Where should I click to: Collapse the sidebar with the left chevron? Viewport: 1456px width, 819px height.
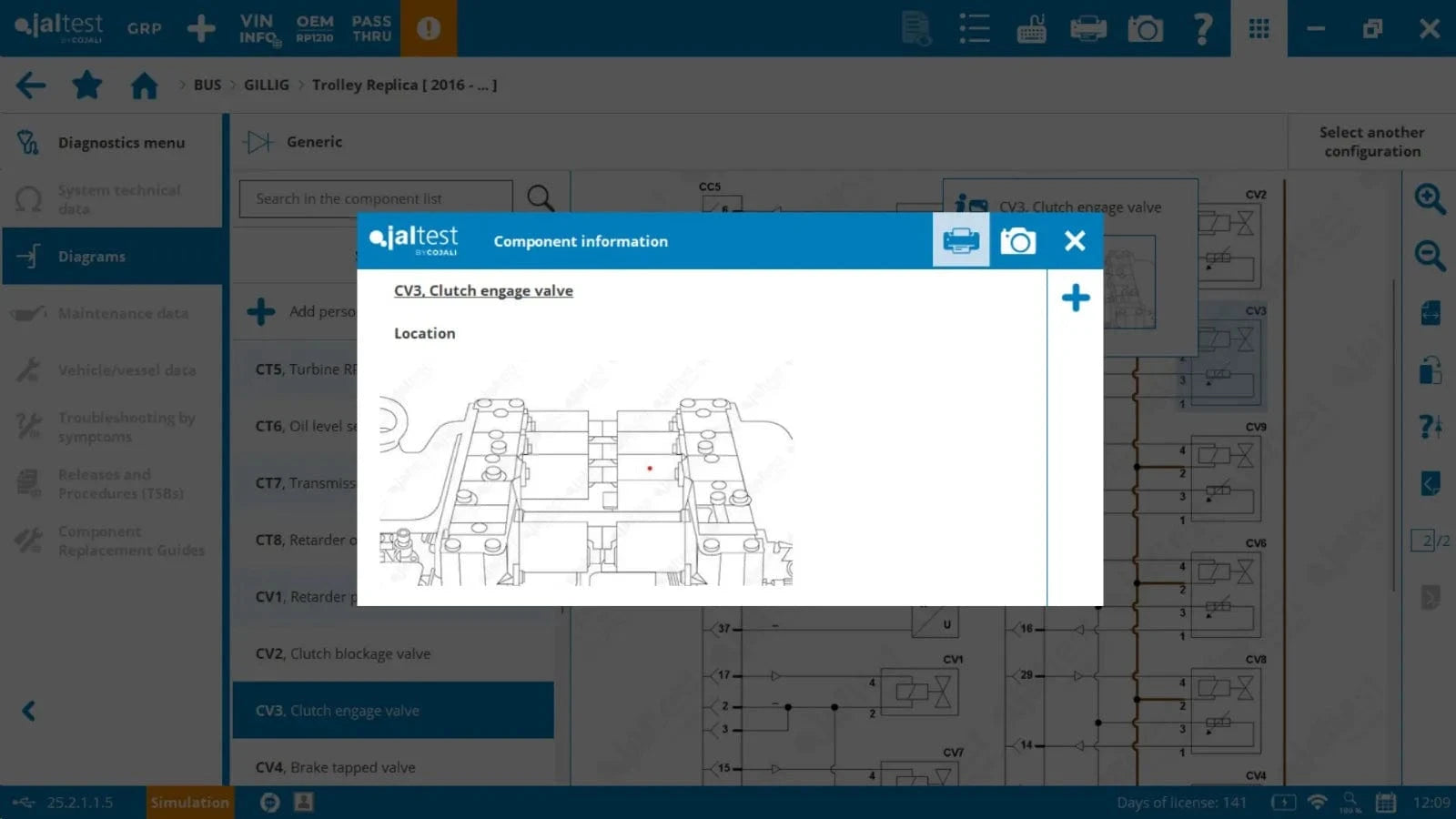[29, 711]
